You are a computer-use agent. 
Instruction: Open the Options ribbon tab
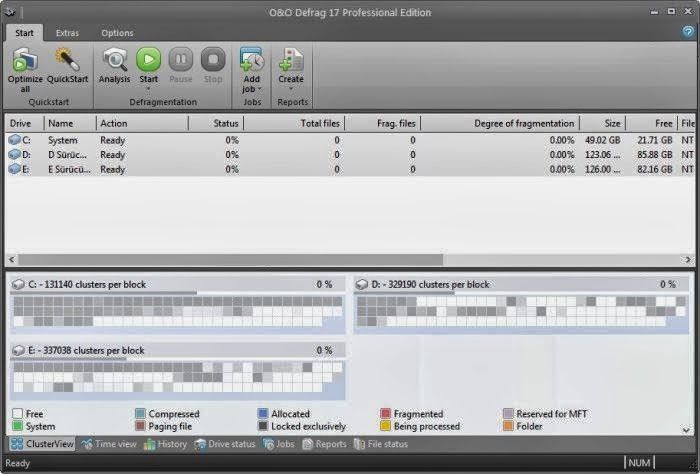click(x=117, y=33)
